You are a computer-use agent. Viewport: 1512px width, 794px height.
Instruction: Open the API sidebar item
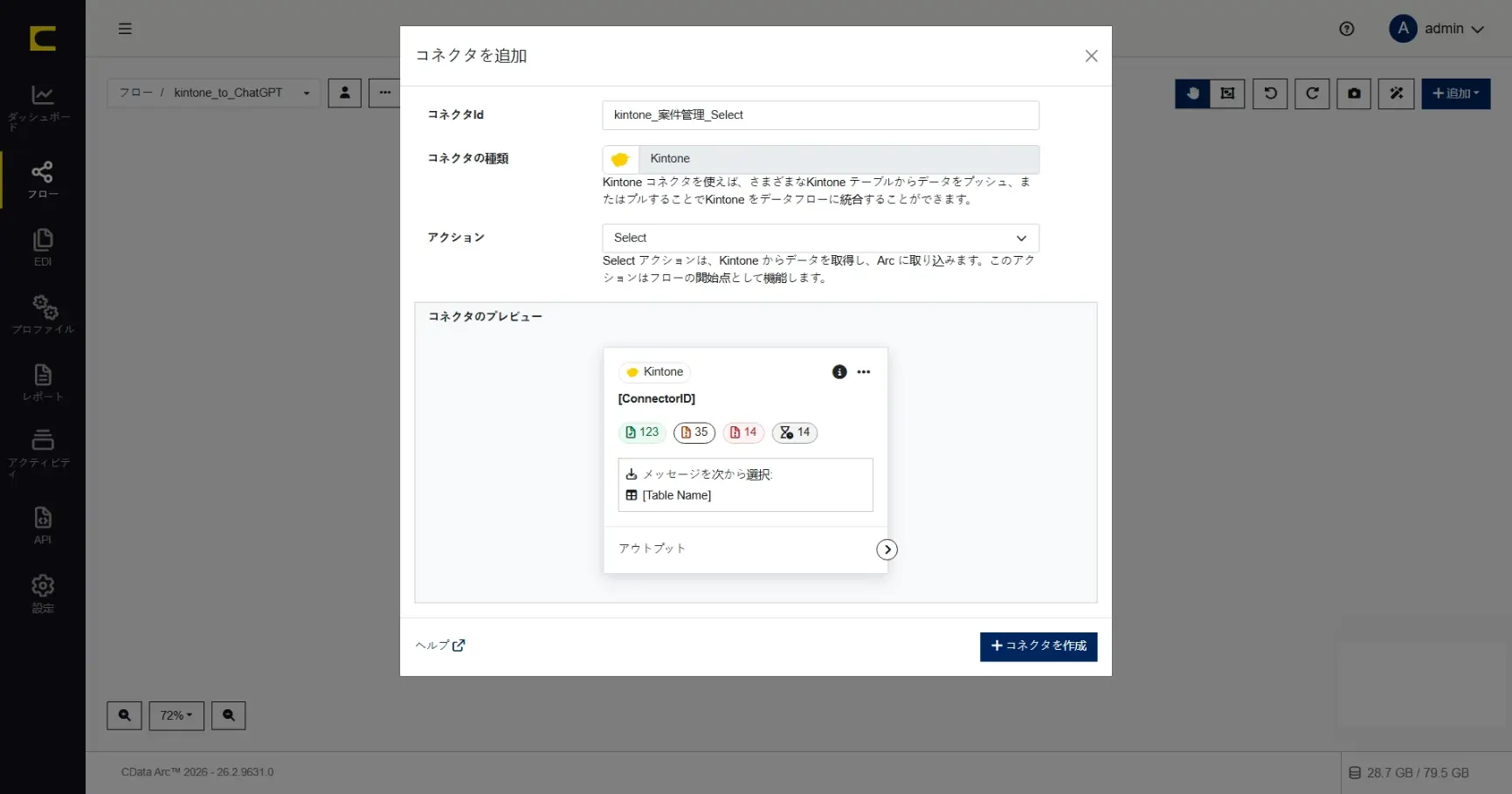(42, 525)
